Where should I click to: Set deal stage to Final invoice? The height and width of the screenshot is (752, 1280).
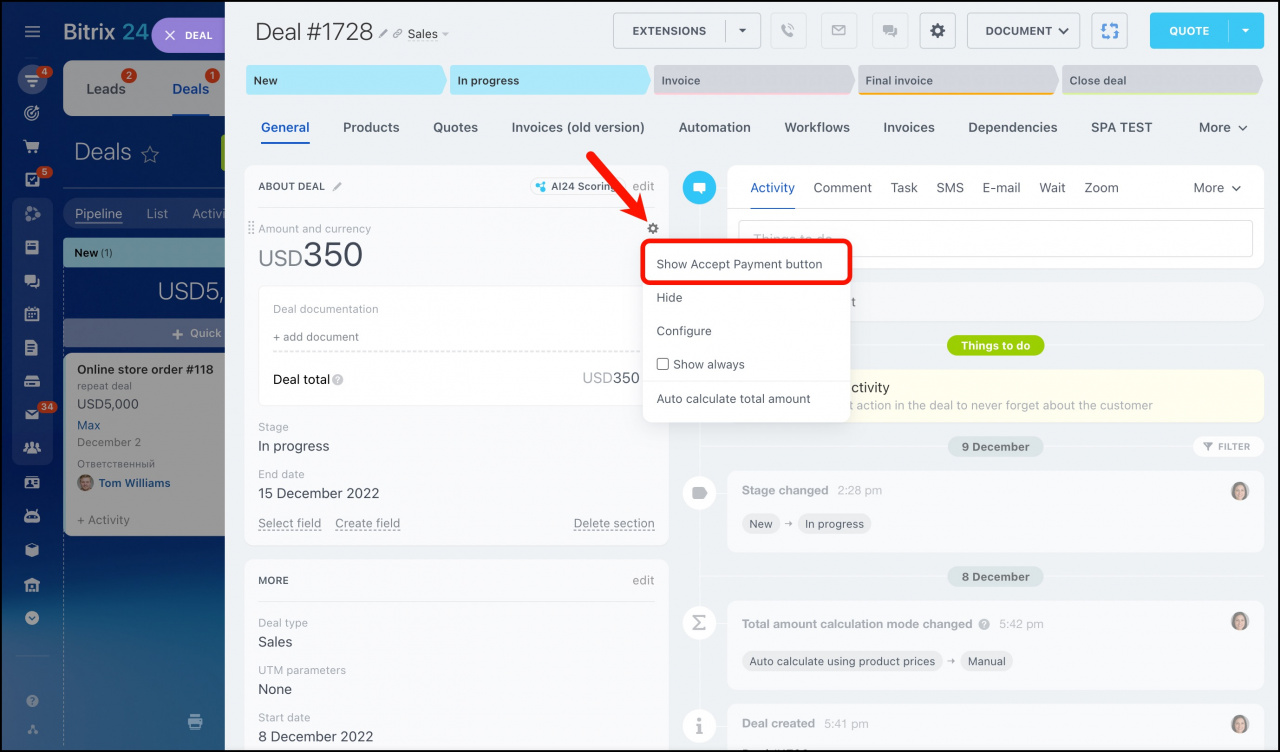click(x=956, y=81)
